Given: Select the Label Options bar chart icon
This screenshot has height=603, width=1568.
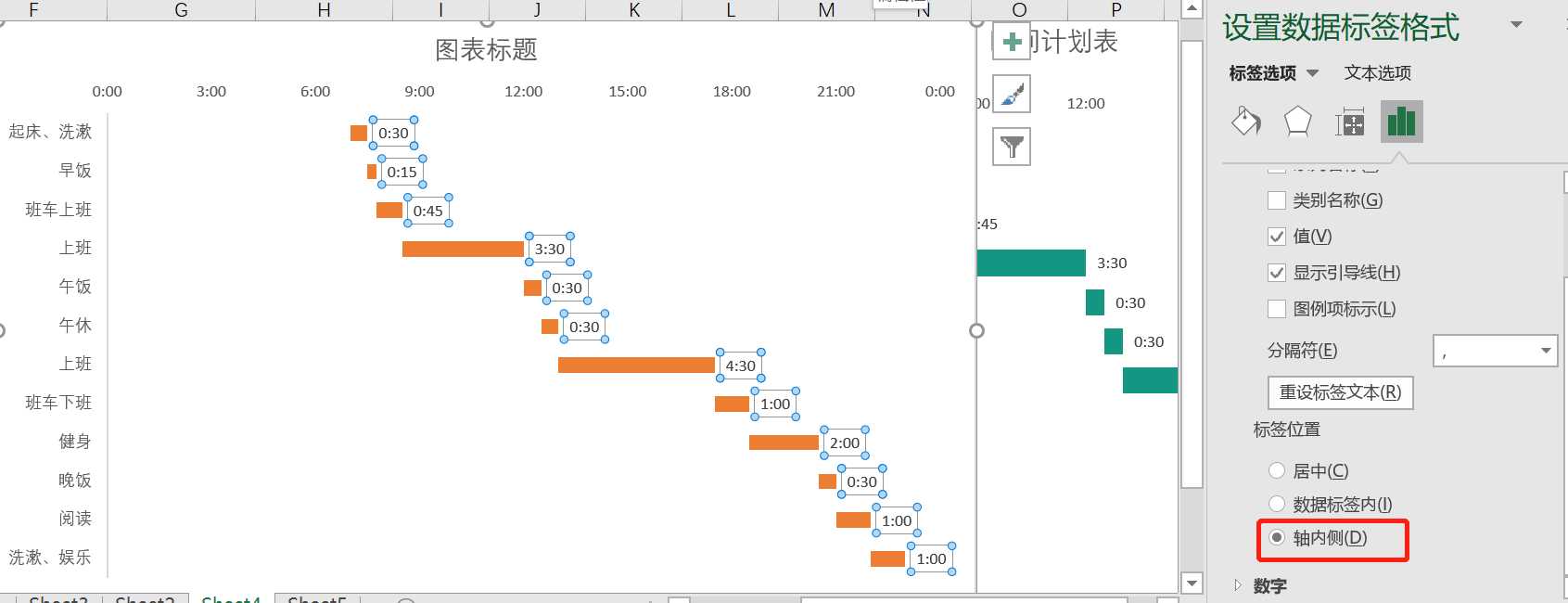Looking at the screenshot, I should [1401, 122].
